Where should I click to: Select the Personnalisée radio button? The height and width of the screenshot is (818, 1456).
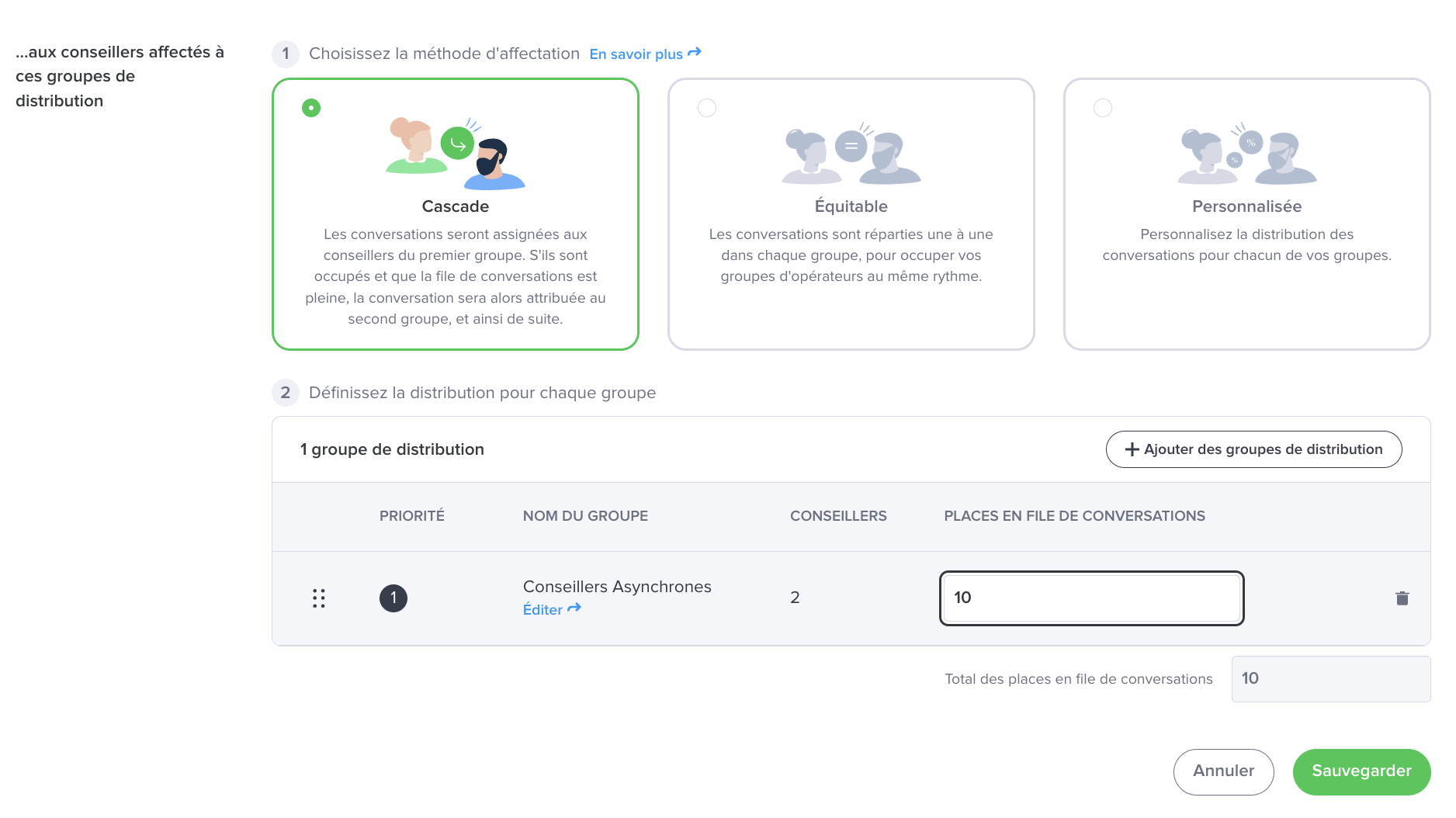pyautogui.click(x=1103, y=108)
